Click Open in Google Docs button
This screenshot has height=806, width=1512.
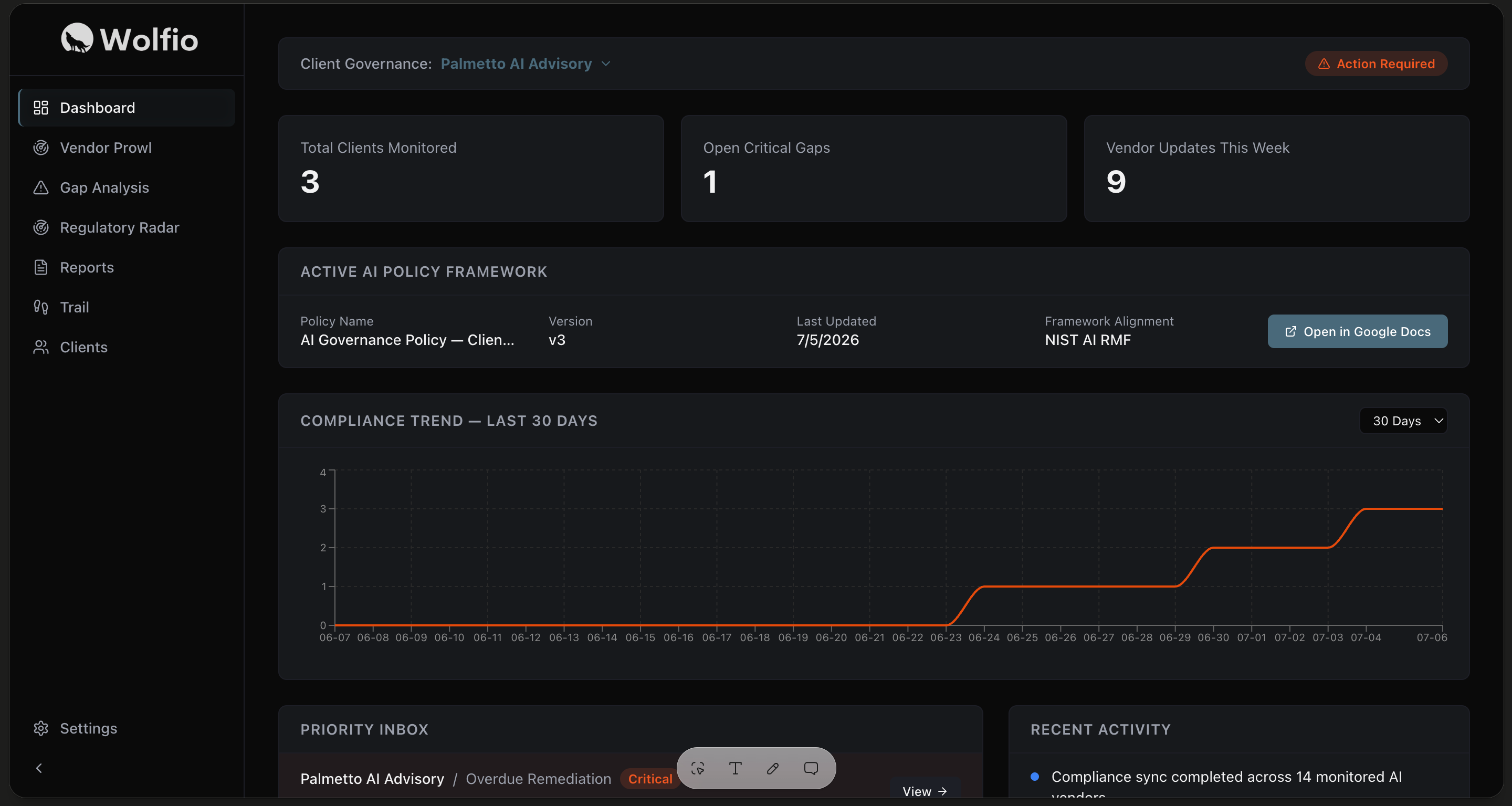click(x=1357, y=331)
